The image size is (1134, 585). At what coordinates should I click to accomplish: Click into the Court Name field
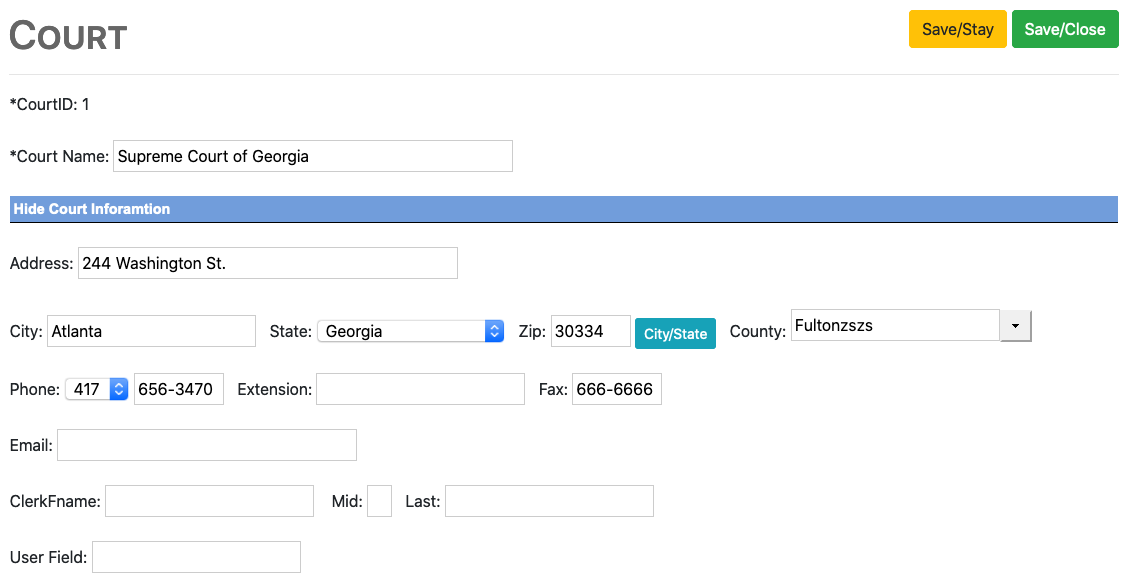tap(312, 156)
